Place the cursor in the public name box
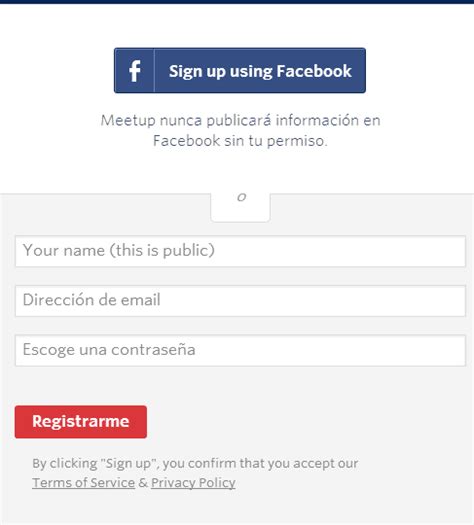The image size is (474, 525). point(240,251)
